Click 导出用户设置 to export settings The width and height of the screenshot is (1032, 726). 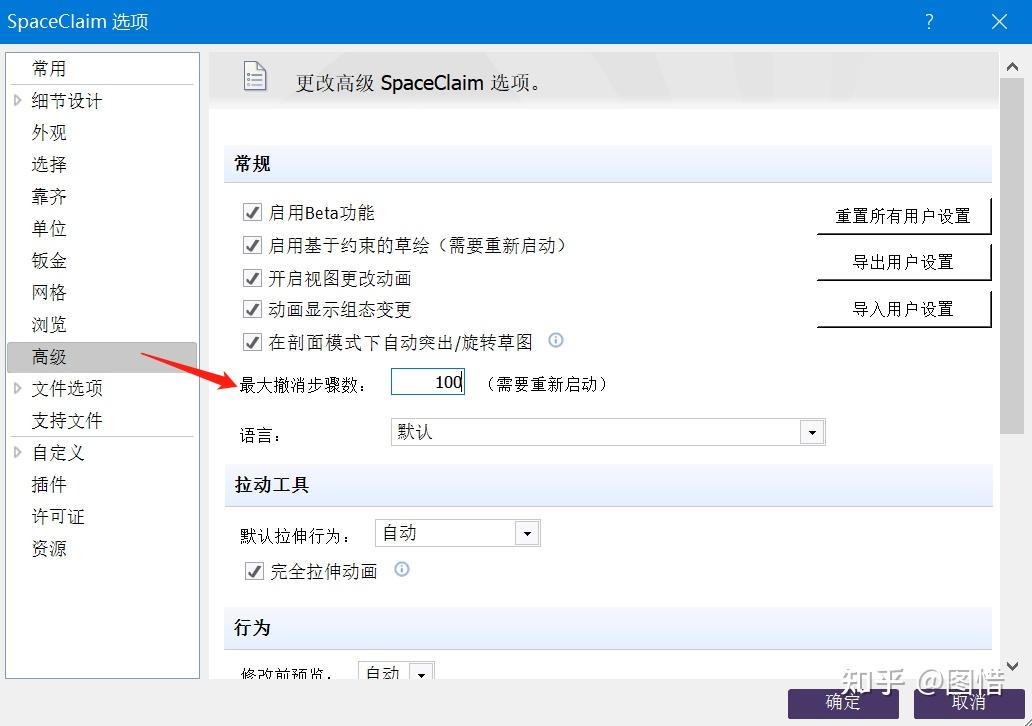click(903, 261)
